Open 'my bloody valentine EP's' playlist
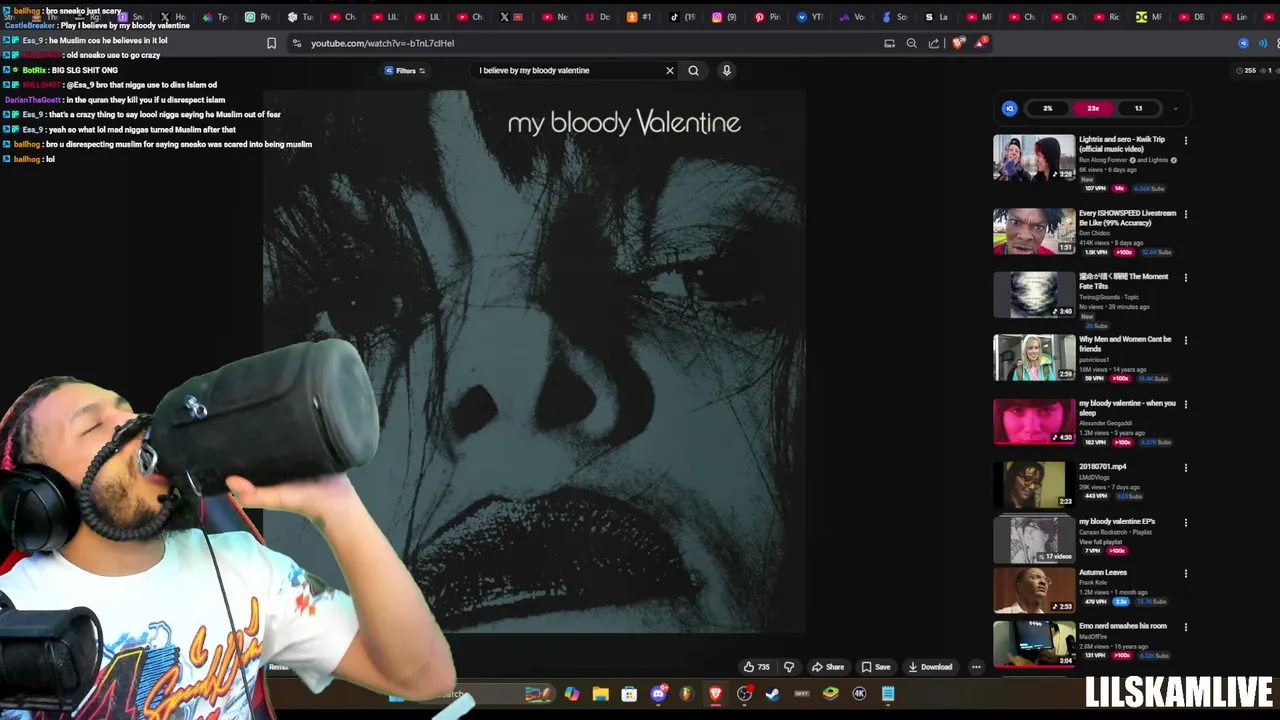The width and height of the screenshot is (1280, 720). pos(1117,522)
